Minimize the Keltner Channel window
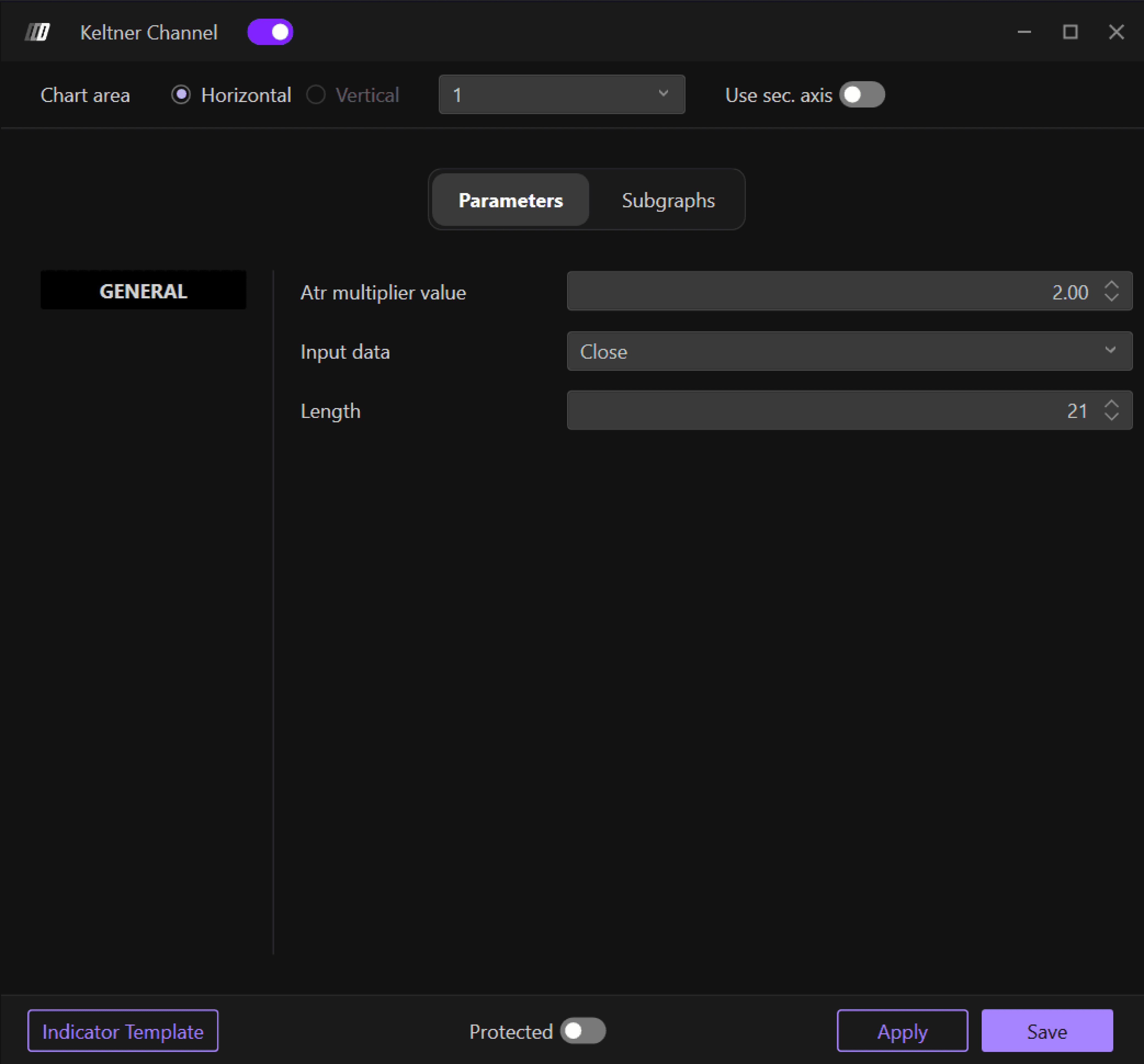The width and height of the screenshot is (1144, 1064). click(x=1024, y=32)
